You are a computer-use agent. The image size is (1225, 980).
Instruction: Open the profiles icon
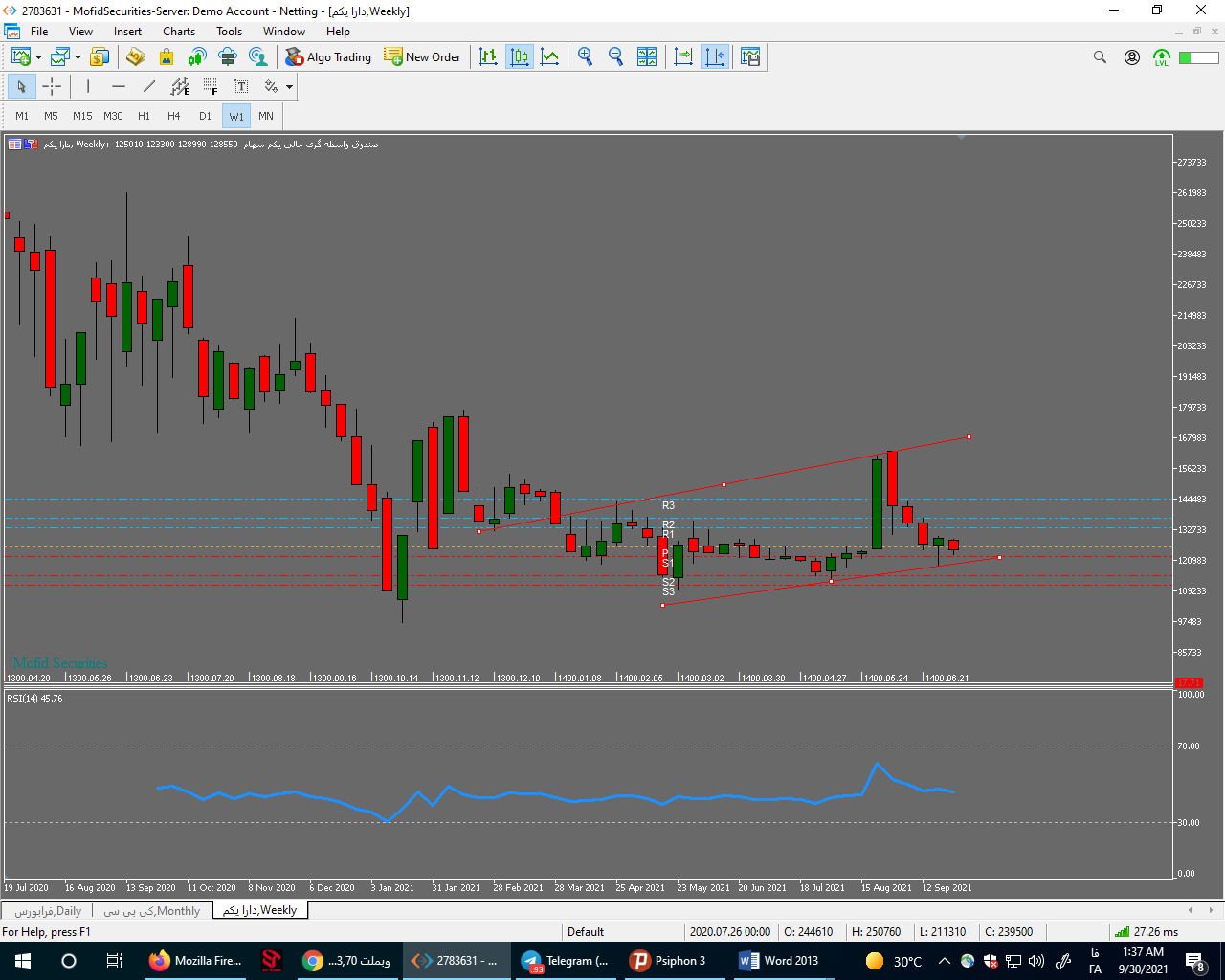click(60, 57)
